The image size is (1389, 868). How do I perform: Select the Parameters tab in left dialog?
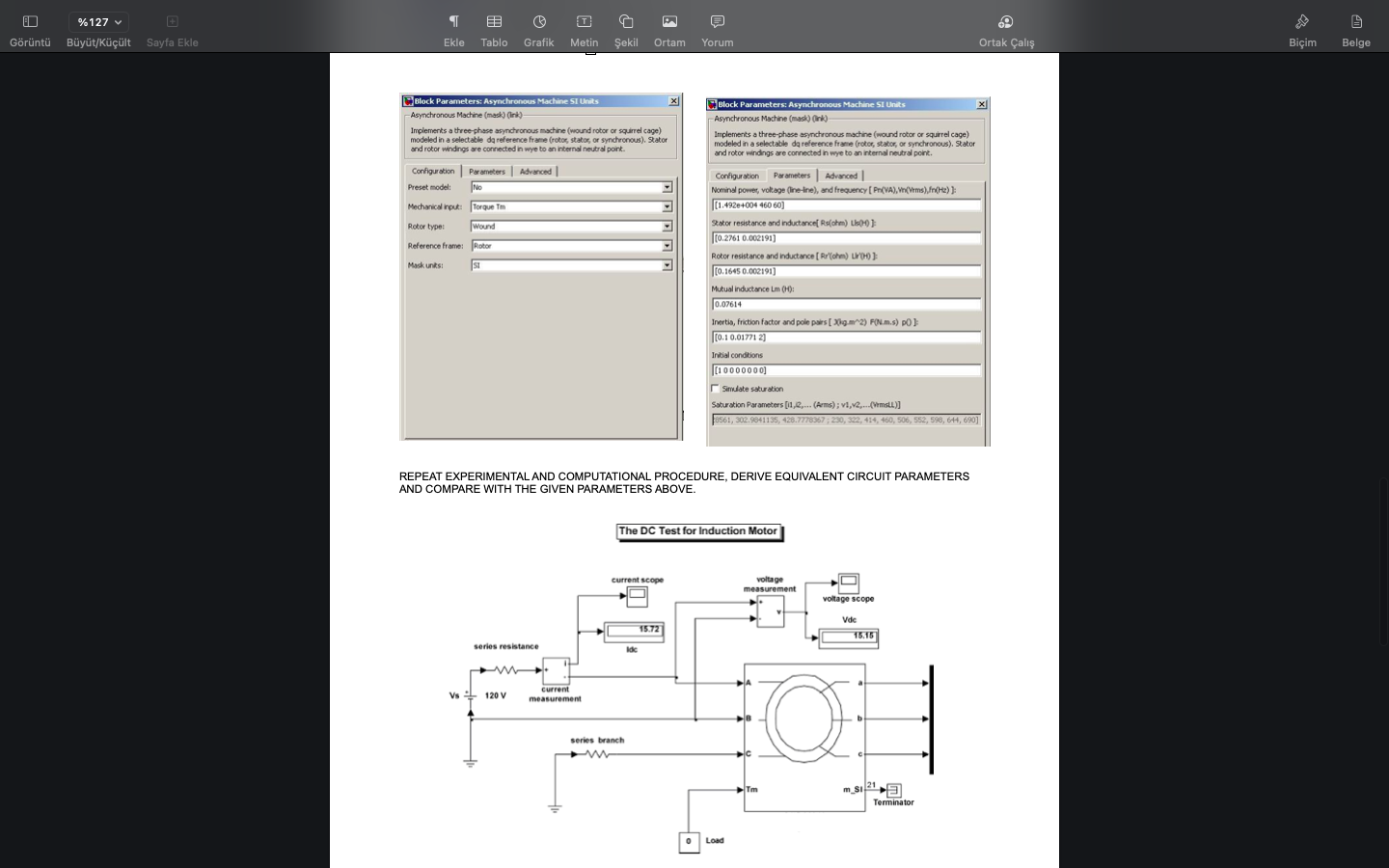(487, 172)
